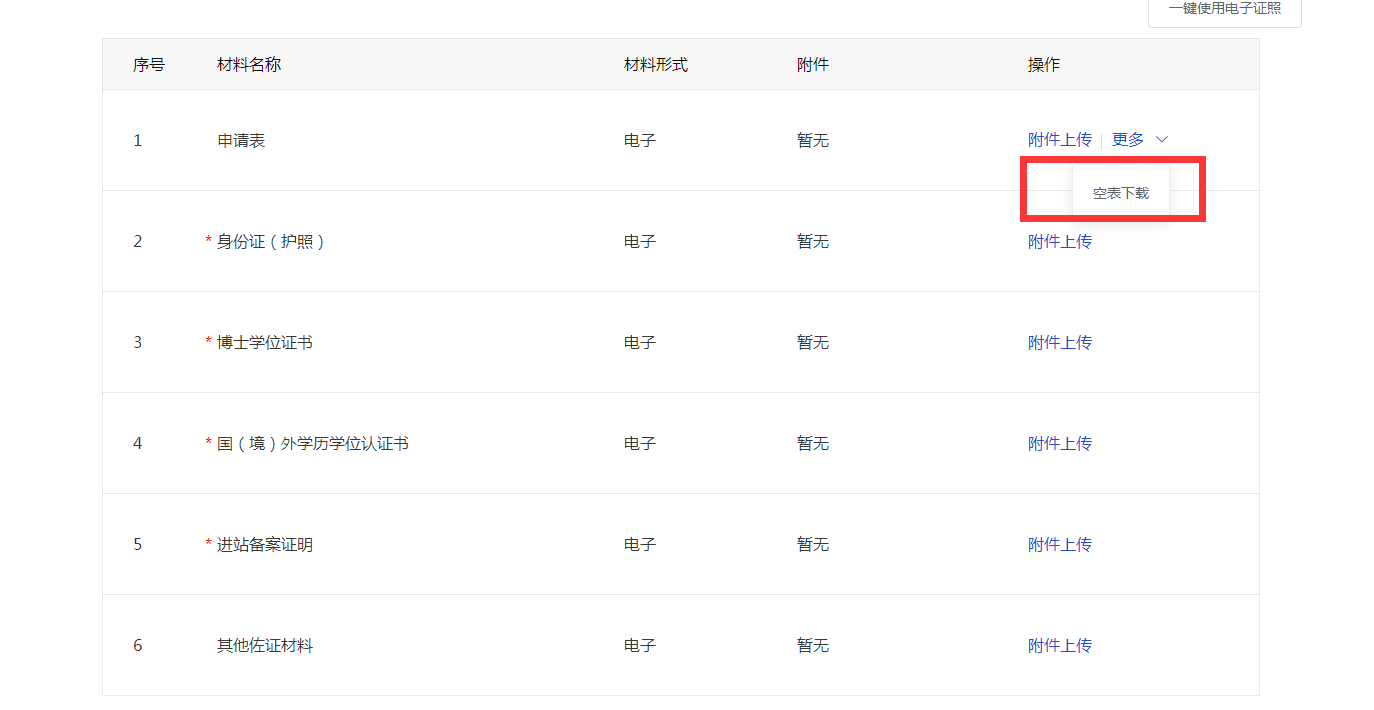The image size is (1374, 710).
Task: Upload attachment for 国（境）外学历学位认证书
Action: click(x=1059, y=443)
